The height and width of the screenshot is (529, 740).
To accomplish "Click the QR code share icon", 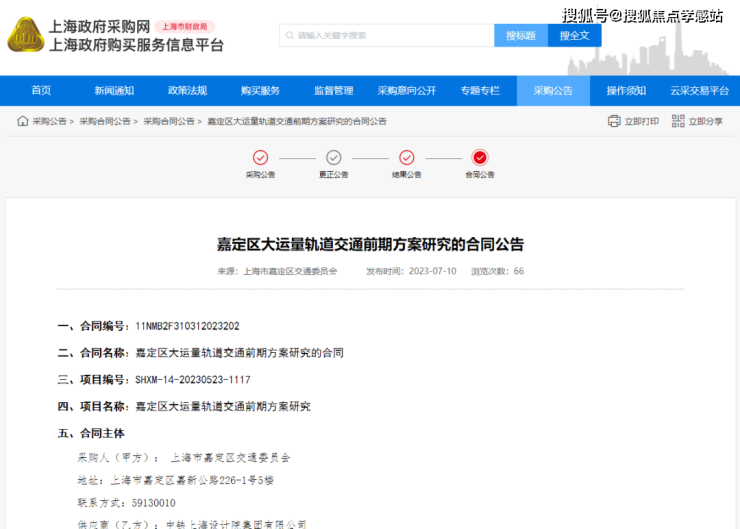I will tap(678, 121).
